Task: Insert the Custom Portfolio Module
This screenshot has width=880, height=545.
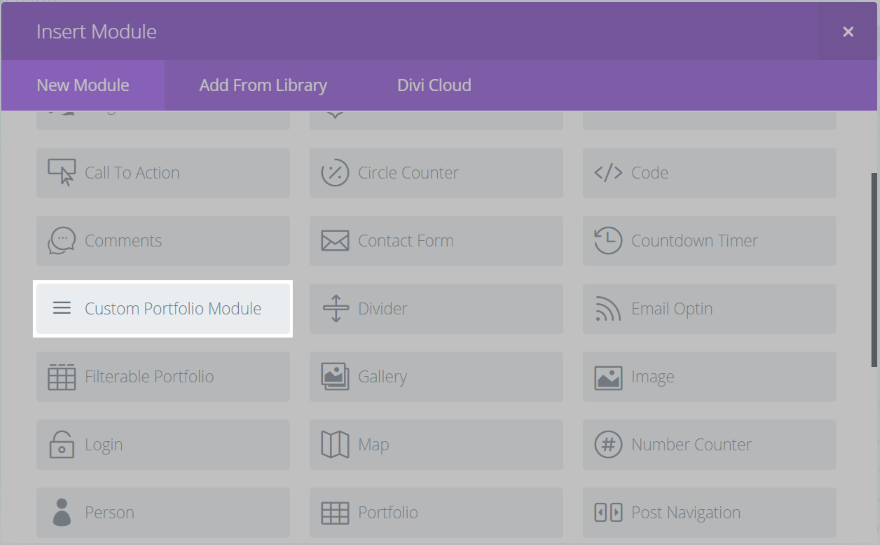Action: click(x=163, y=309)
